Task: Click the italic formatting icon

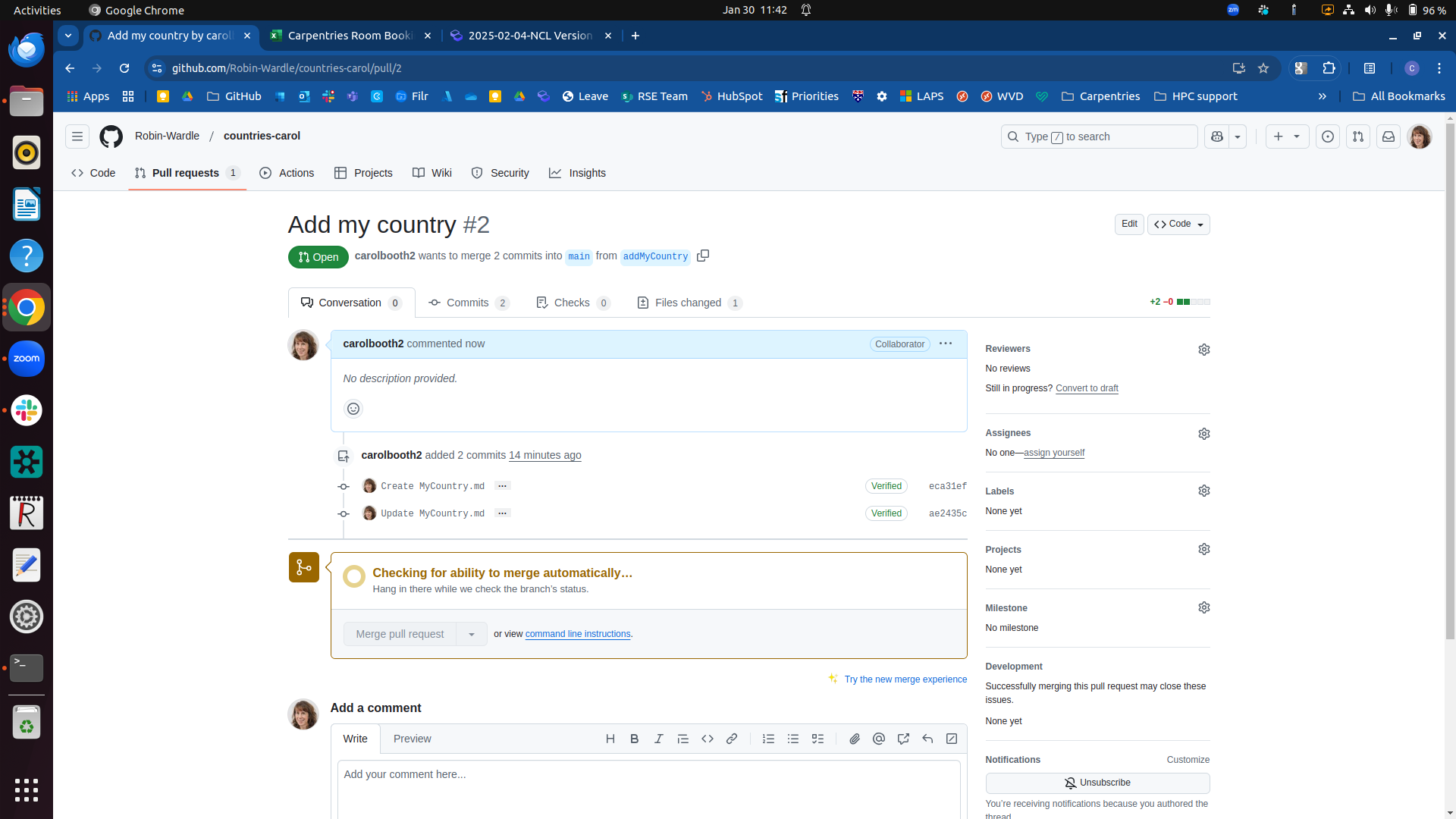Action: point(659,739)
